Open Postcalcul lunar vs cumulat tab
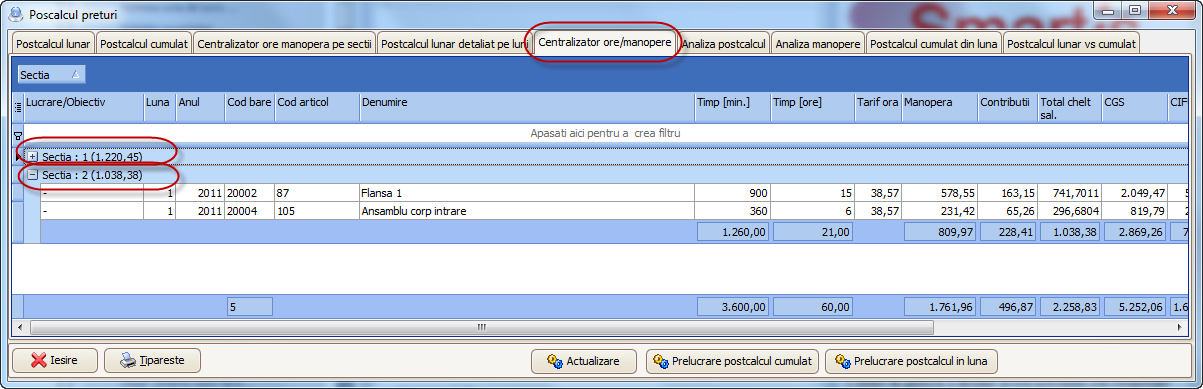 tap(1071, 44)
